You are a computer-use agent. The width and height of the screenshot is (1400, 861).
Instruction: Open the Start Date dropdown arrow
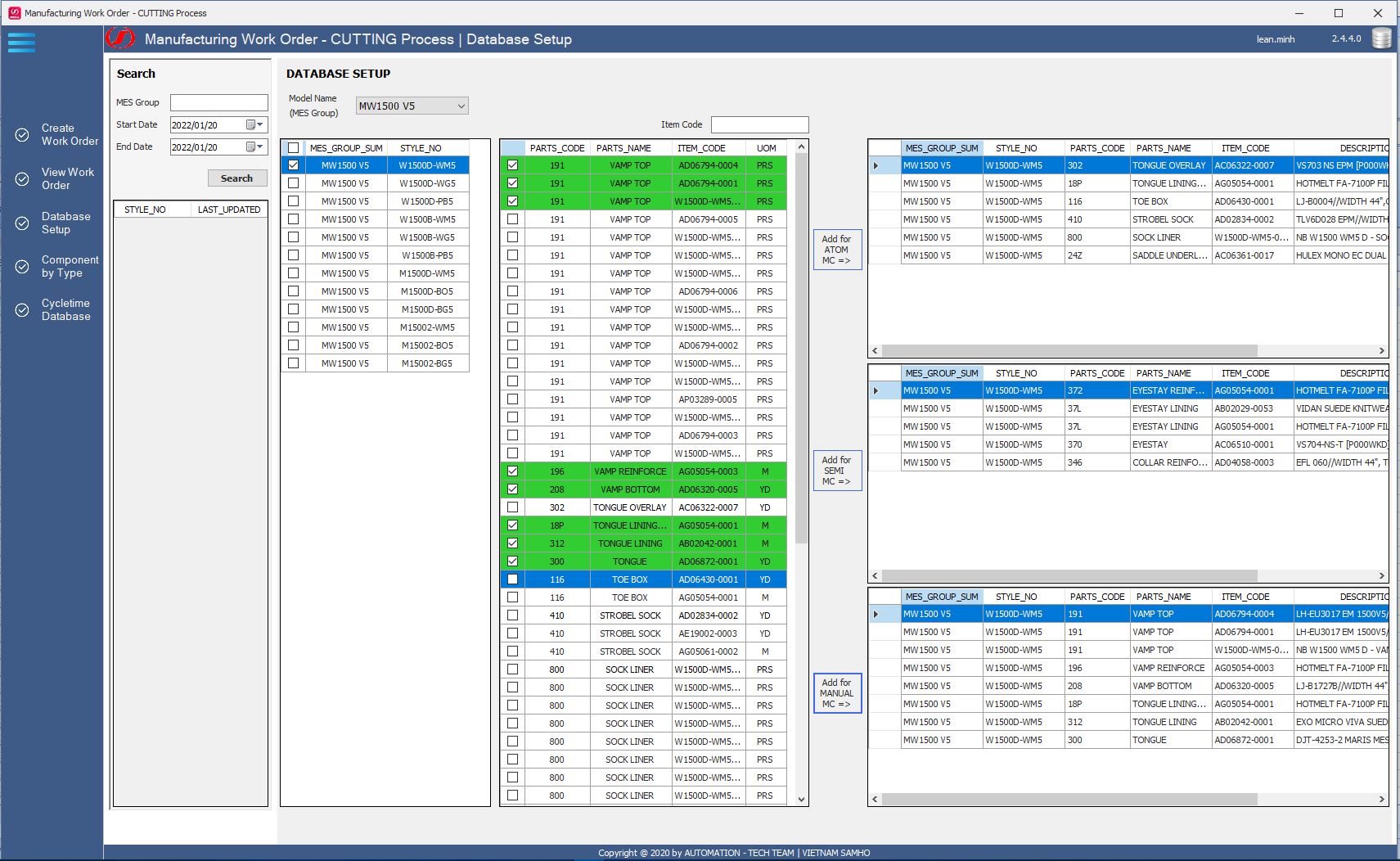tap(261, 125)
